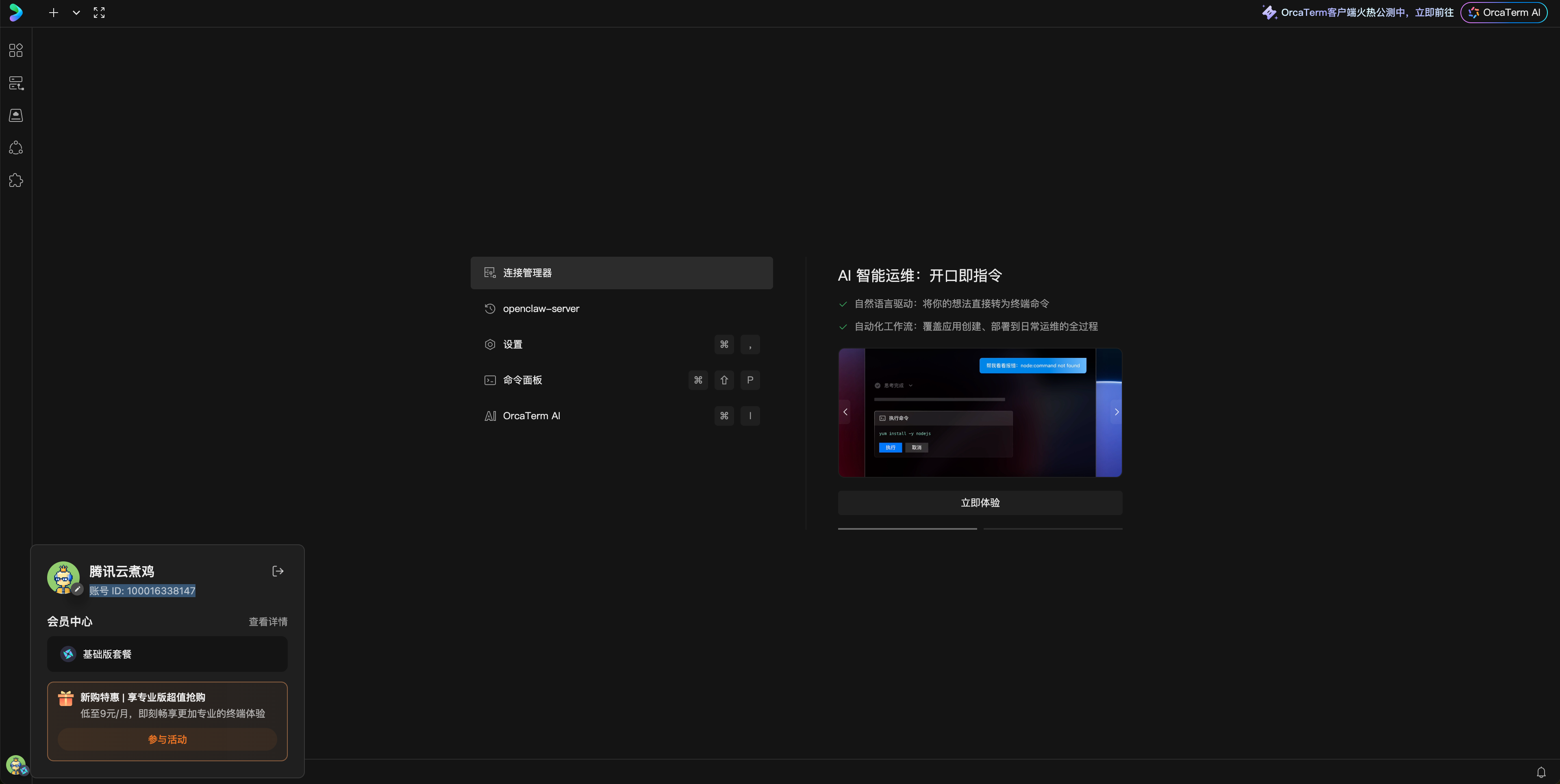Open connection manager icon in left sidebar
This screenshot has width=1560, height=784.
pos(16,83)
